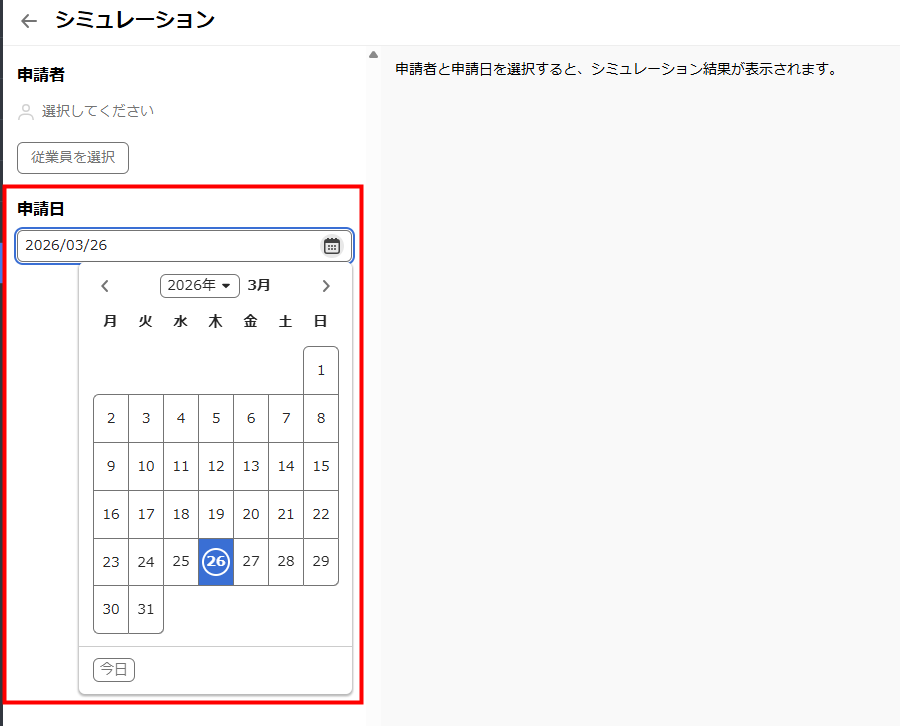Select March 1 in the calendar
Image resolution: width=900 pixels, height=726 pixels.
321,370
